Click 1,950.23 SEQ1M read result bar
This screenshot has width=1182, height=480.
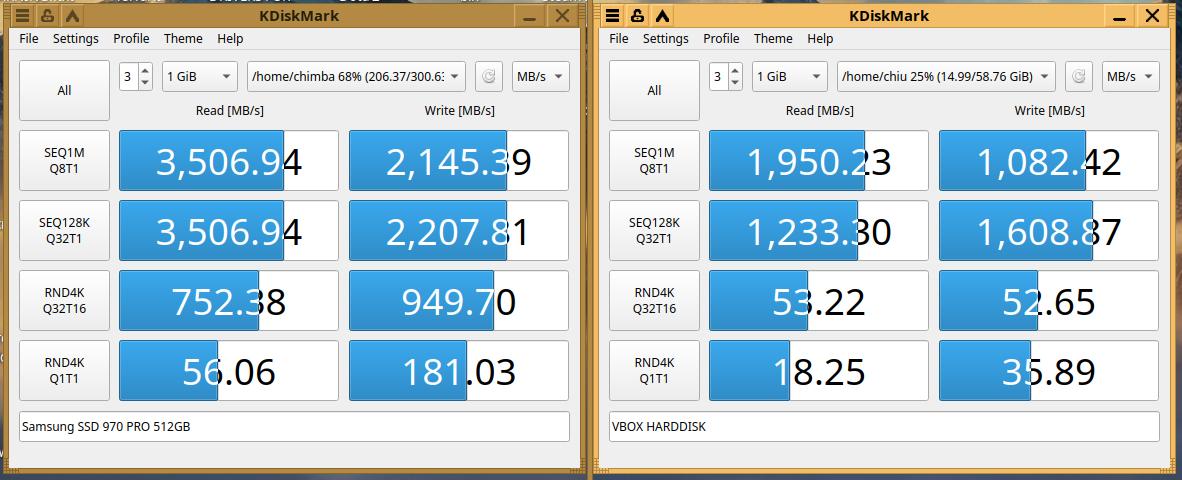[x=819, y=161]
